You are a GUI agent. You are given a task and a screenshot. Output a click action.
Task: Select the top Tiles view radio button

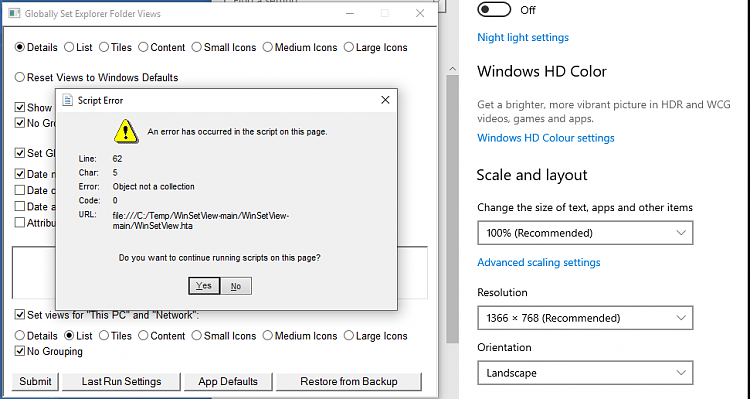(x=104, y=47)
